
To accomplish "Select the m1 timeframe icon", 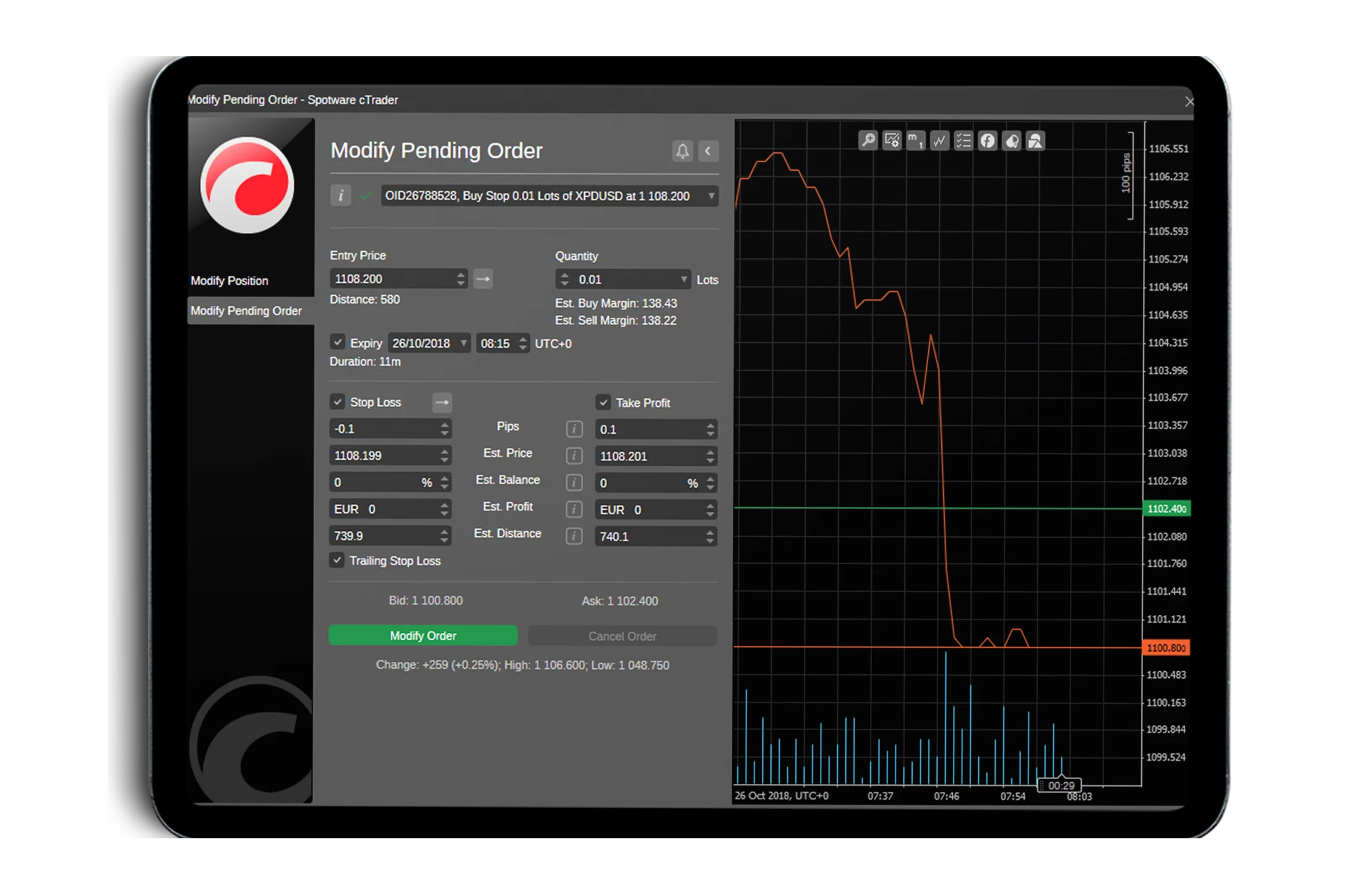I will point(915,140).
